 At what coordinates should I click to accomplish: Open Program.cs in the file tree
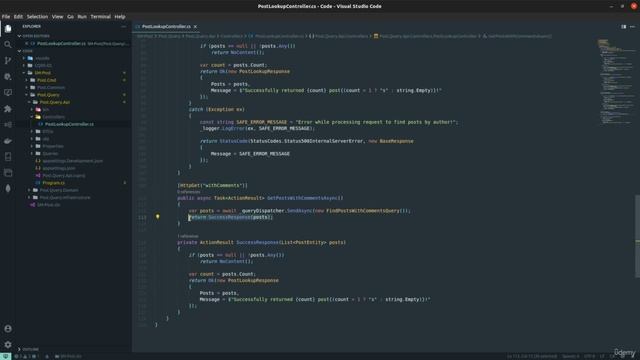(53, 183)
